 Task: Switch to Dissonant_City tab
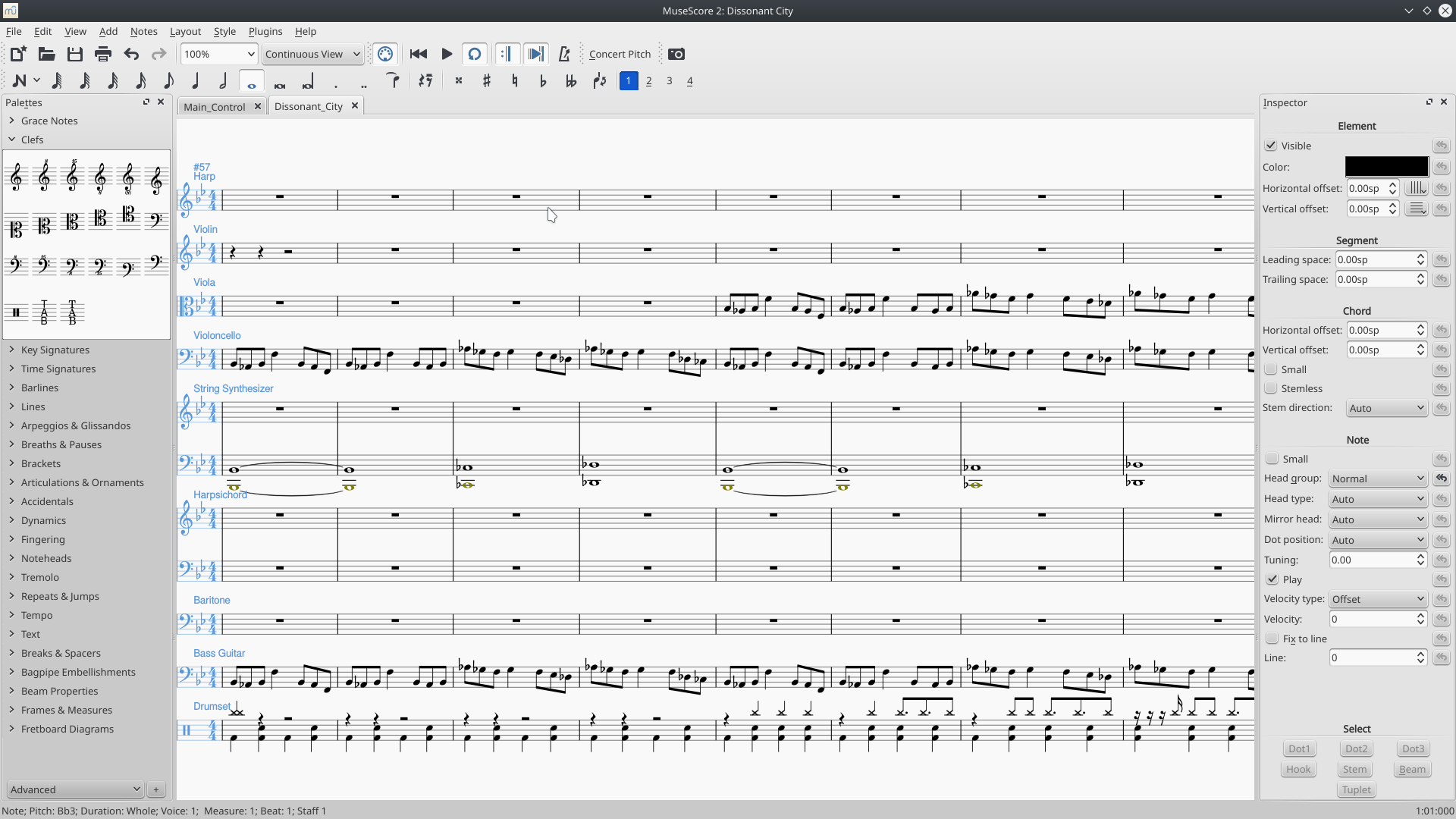coord(309,106)
